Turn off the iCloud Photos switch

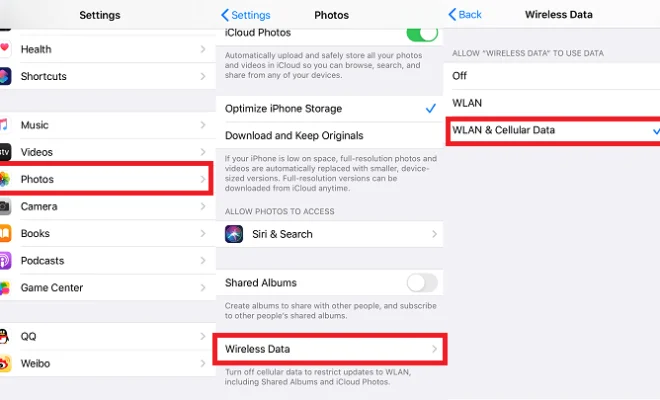422,34
